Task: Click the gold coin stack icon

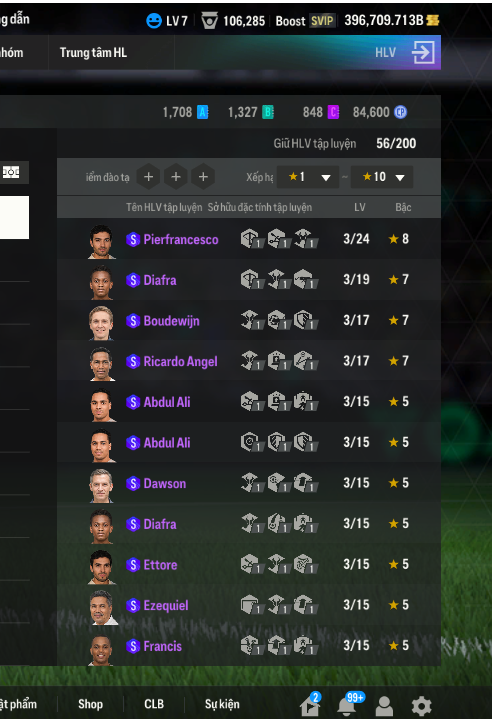Action: (x=432, y=20)
